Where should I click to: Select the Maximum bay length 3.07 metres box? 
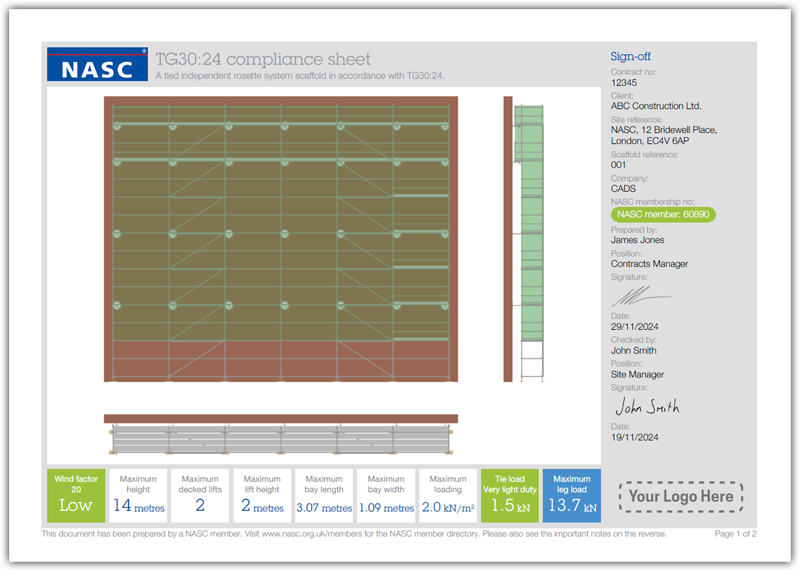[324, 496]
